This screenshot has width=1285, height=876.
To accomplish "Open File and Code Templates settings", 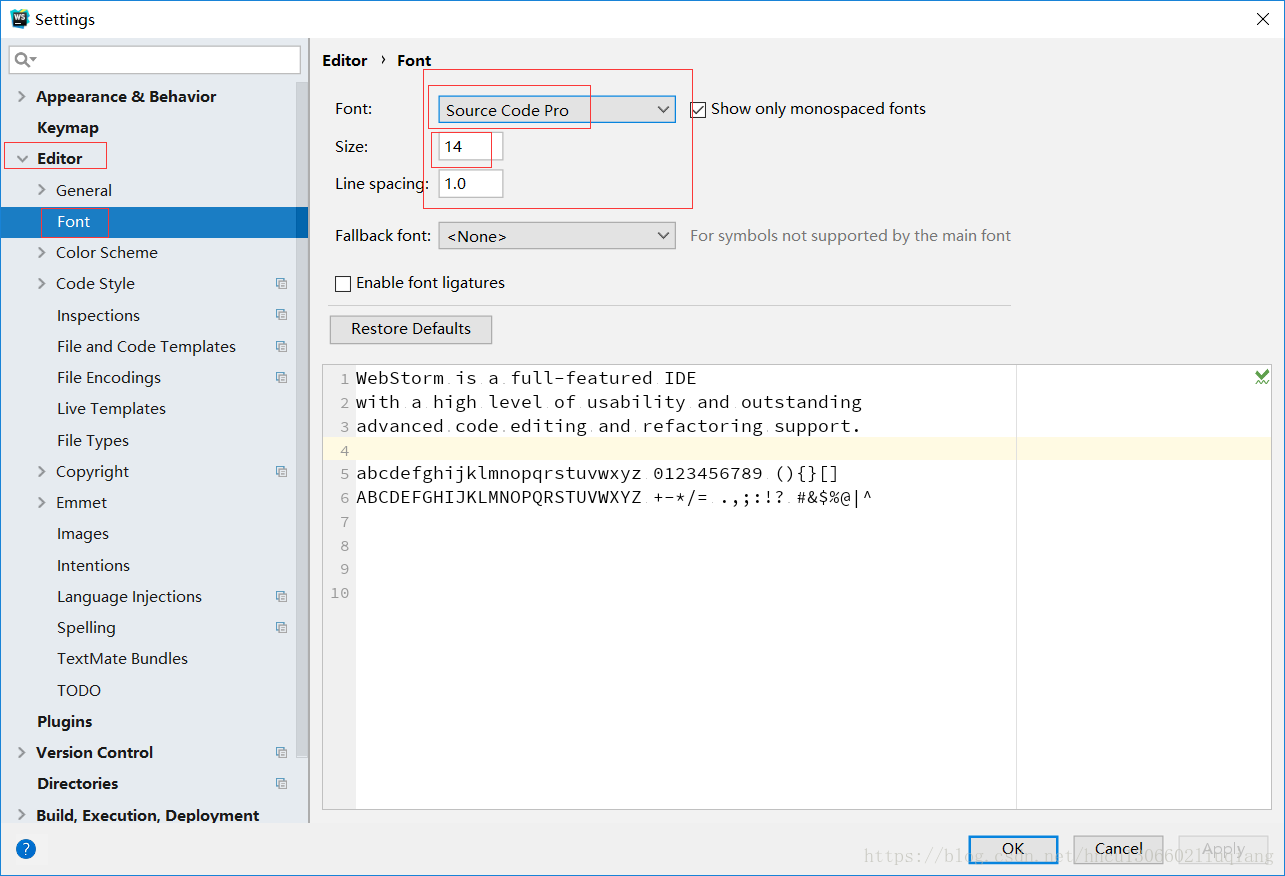I will 146,346.
